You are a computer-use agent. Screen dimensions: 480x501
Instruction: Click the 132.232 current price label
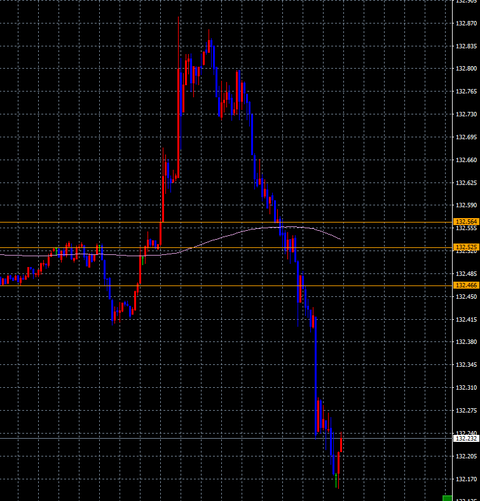[x=467, y=439]
